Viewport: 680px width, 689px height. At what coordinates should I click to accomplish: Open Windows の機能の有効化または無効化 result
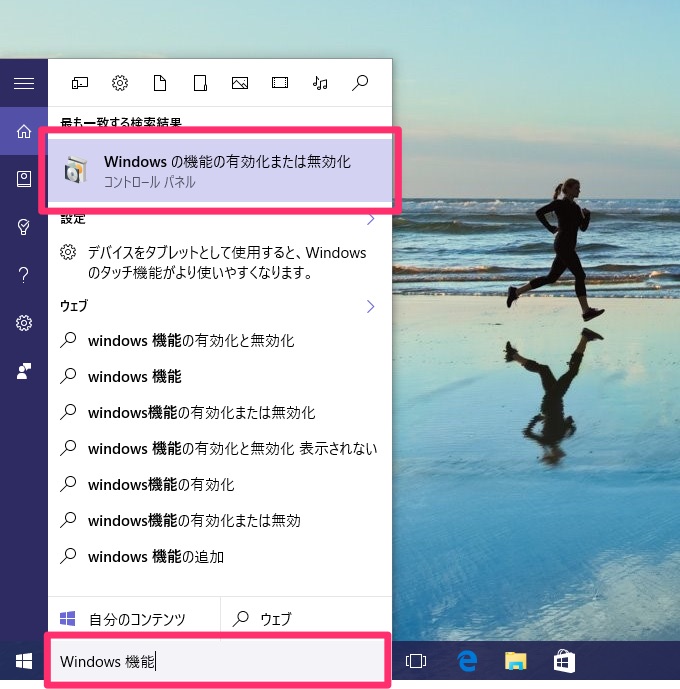(x=220, y=170)
